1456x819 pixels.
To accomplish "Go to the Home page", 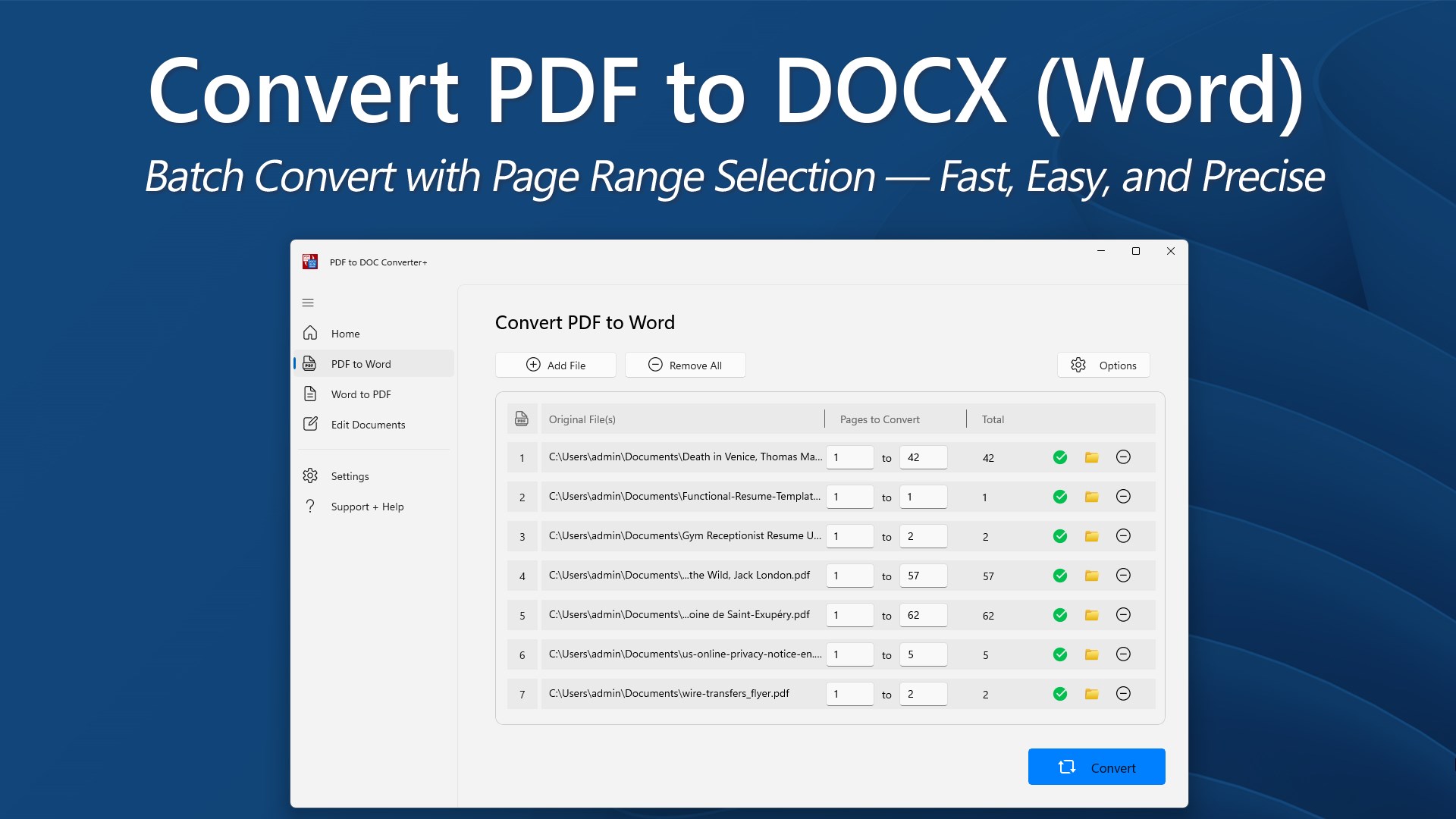I will pos(345,334).
